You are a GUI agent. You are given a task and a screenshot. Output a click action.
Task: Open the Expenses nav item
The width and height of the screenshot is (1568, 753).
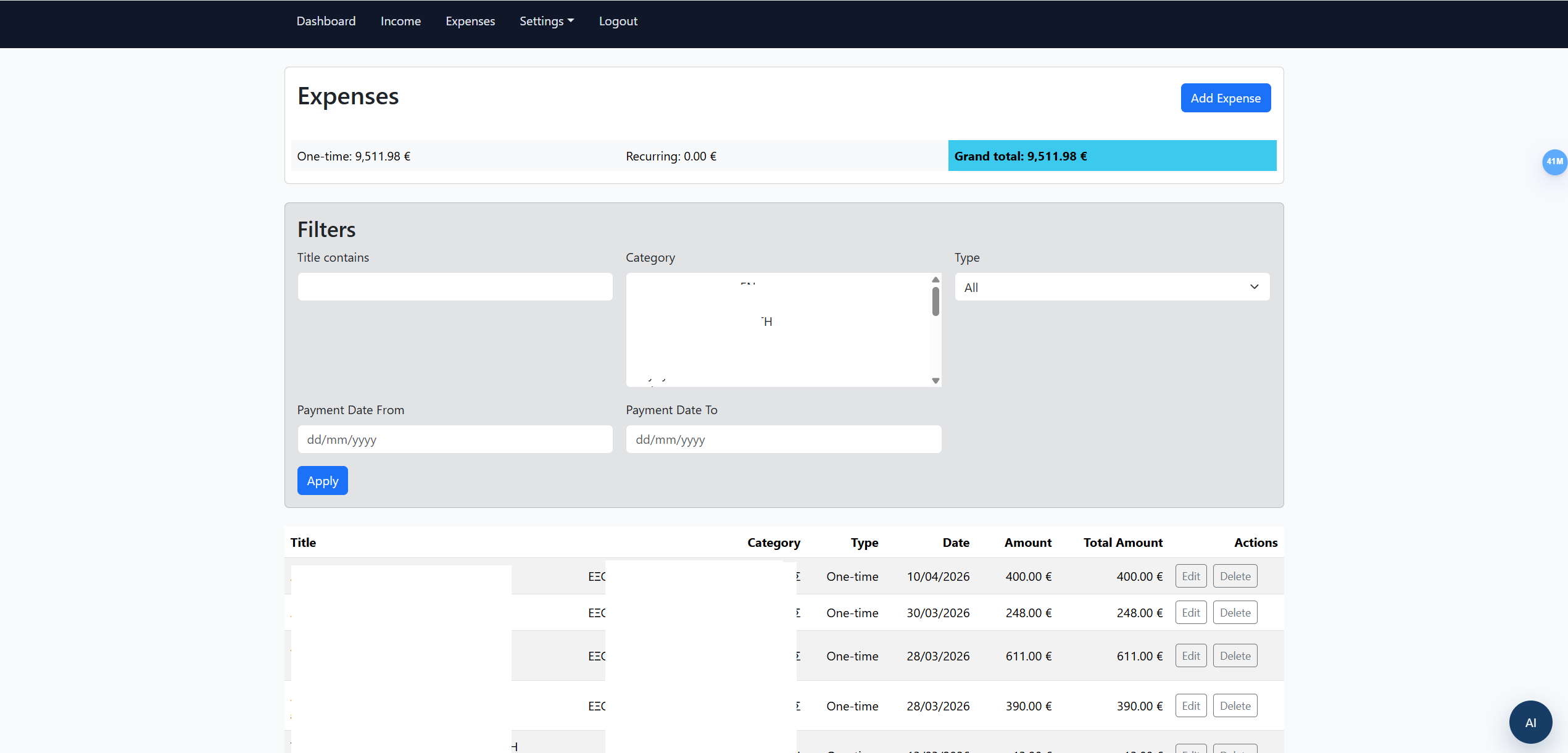[470, 21]
